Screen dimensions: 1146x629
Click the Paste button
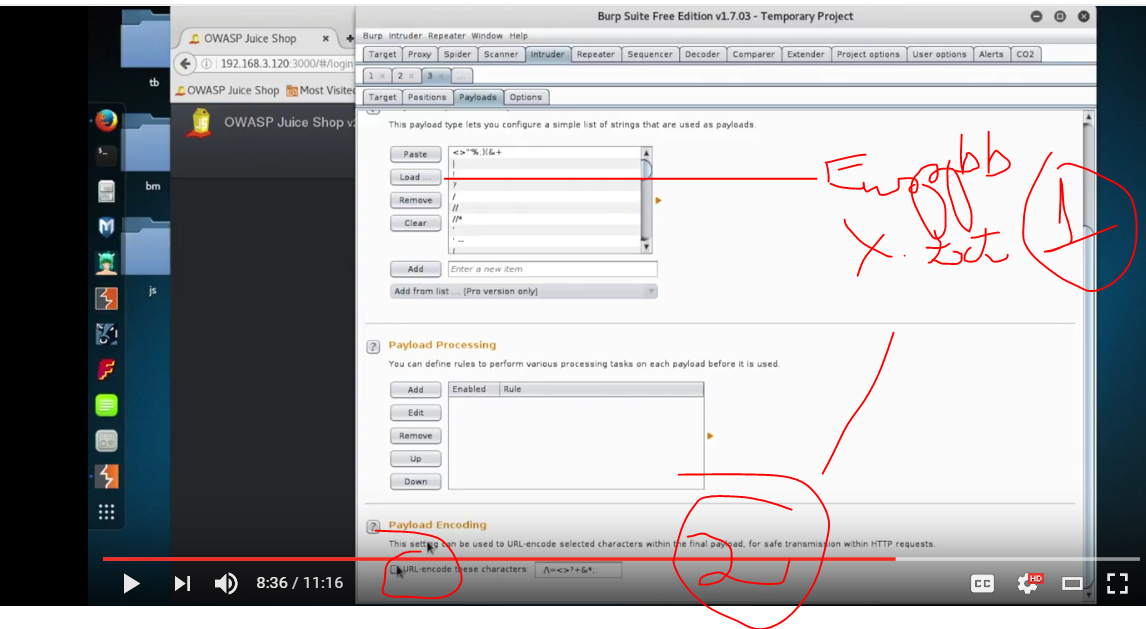415,154
